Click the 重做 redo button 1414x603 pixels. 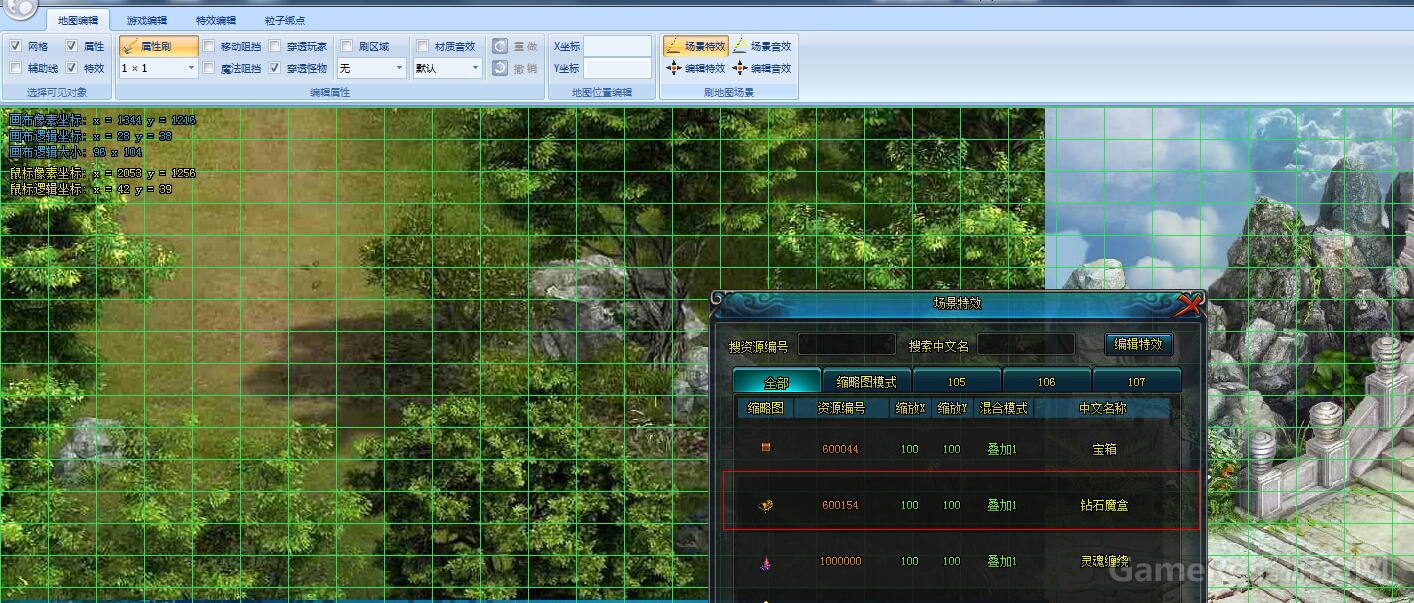pos(515,46)
